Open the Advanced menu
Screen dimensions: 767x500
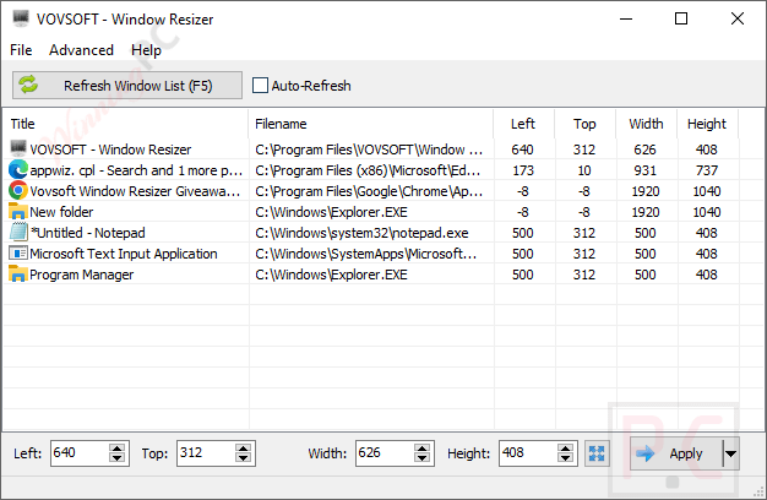coord(81,50)
